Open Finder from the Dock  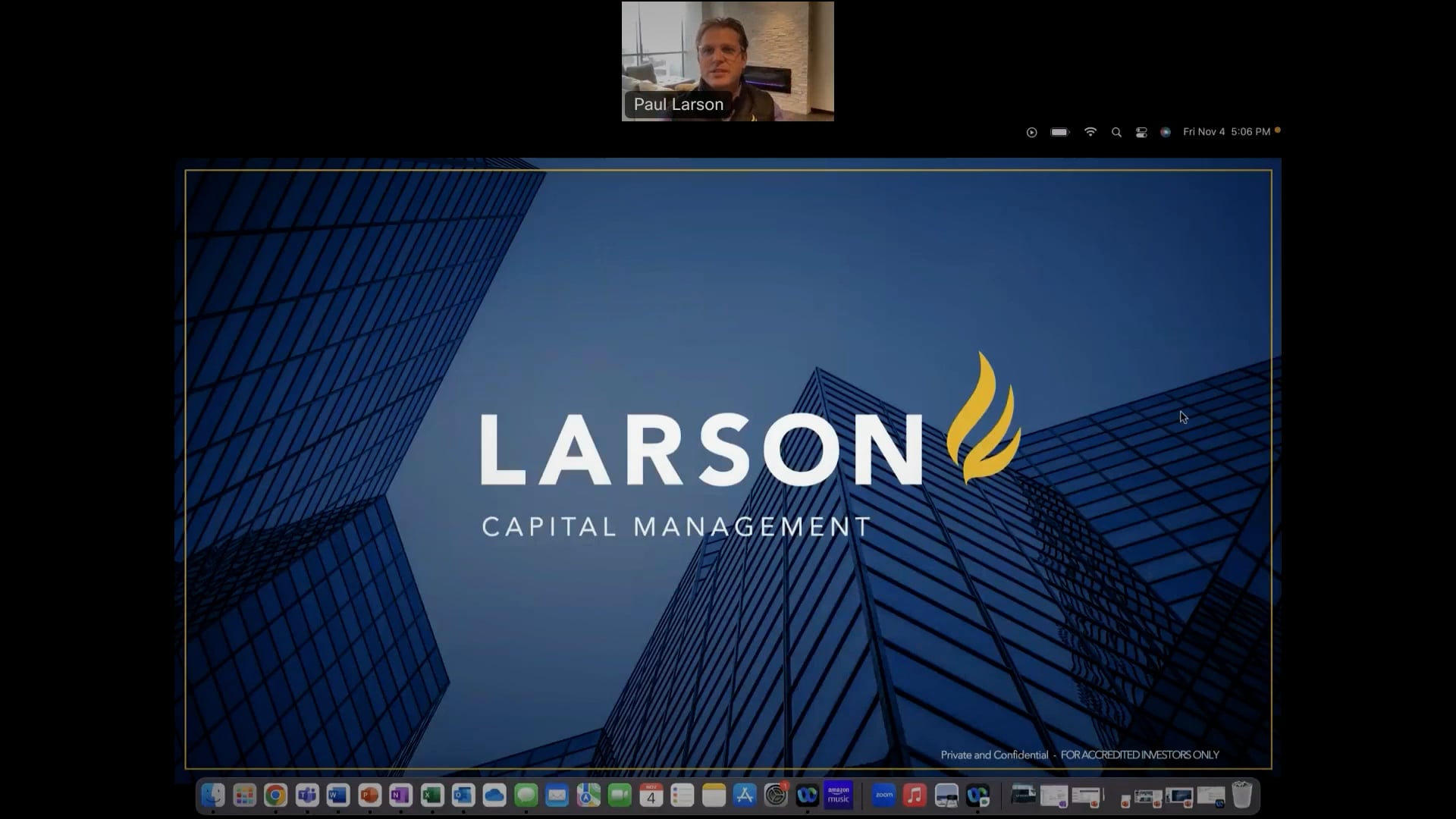tap(214, 795)
